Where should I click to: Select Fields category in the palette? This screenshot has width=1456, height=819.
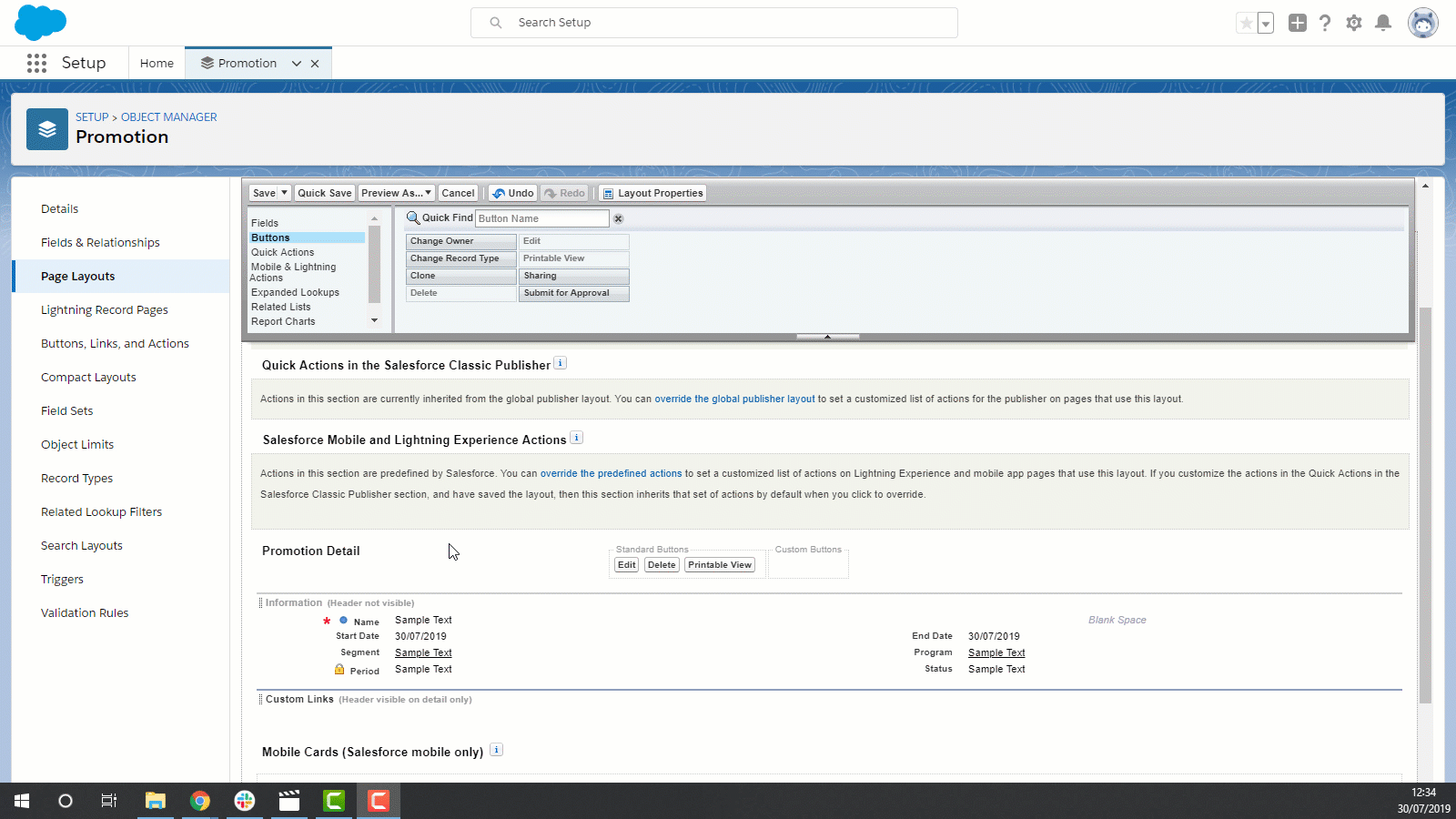pos(265,223)
